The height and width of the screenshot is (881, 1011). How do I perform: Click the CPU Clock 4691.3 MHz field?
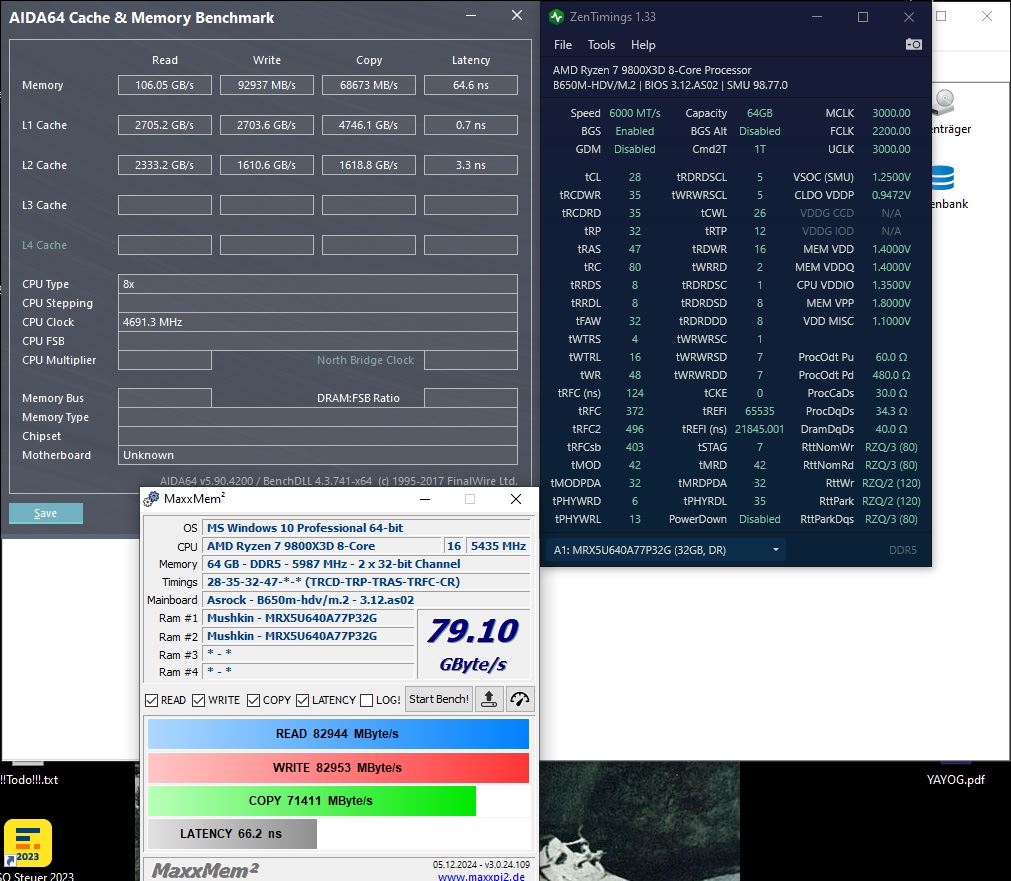click(x=318, y=322)
